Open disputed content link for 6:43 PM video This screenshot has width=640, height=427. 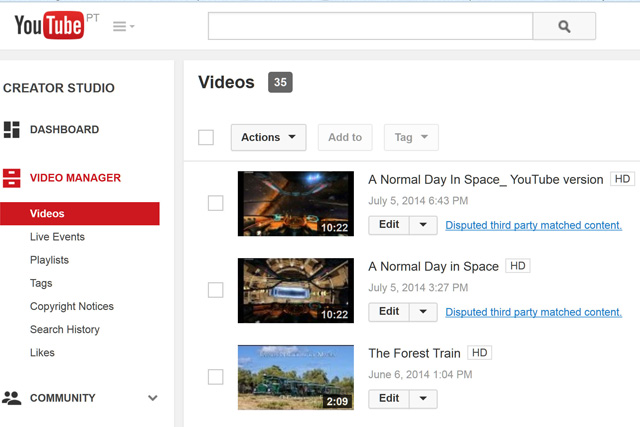(533, 225)
